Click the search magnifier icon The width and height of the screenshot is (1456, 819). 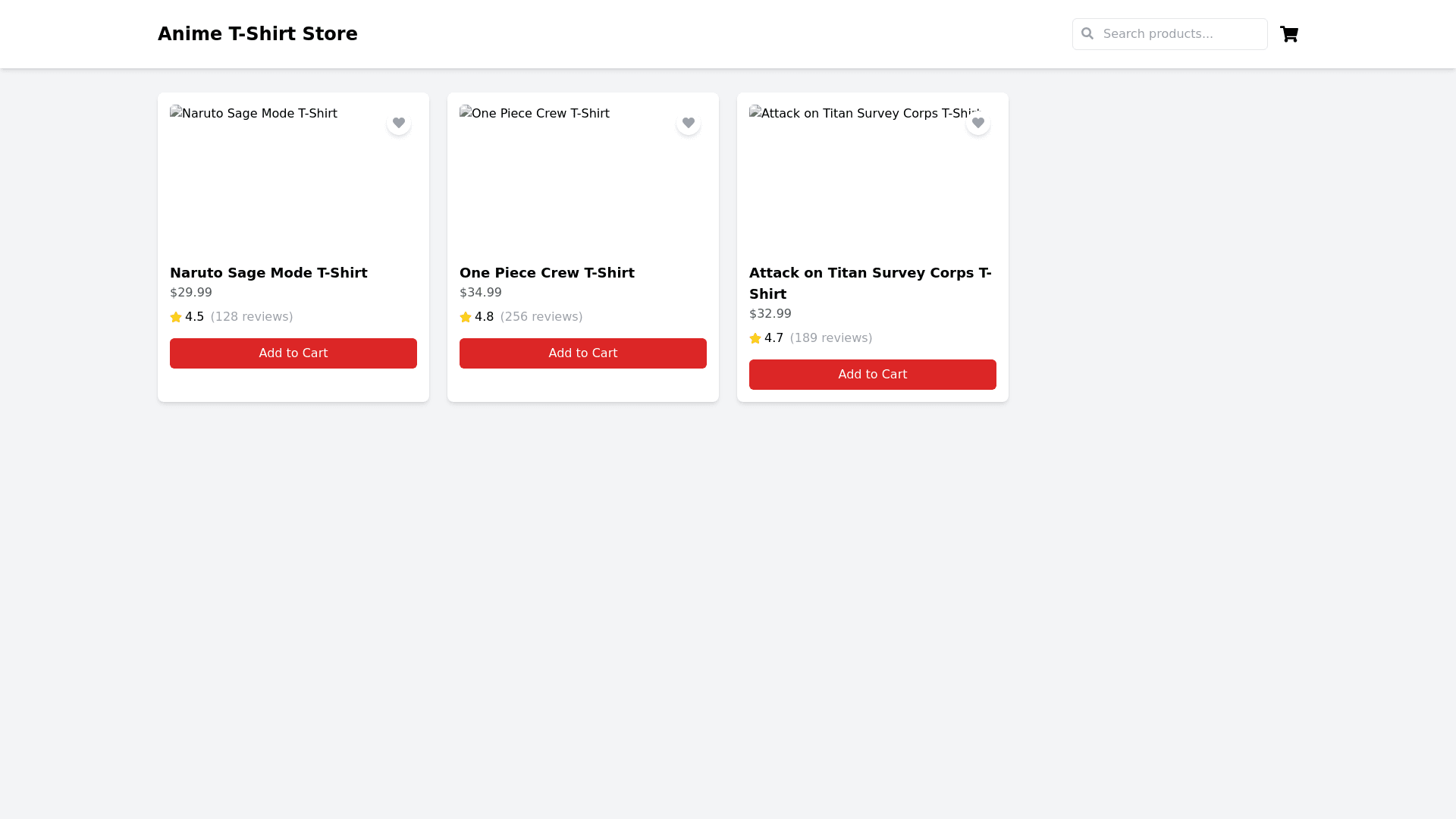click(1087, 33)
